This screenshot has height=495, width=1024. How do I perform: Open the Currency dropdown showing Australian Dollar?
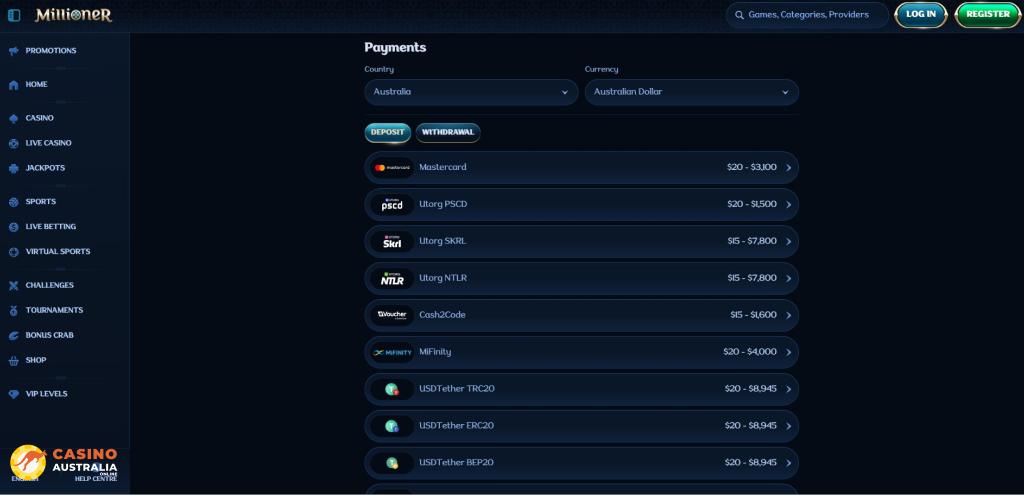(x=692, y=92)
